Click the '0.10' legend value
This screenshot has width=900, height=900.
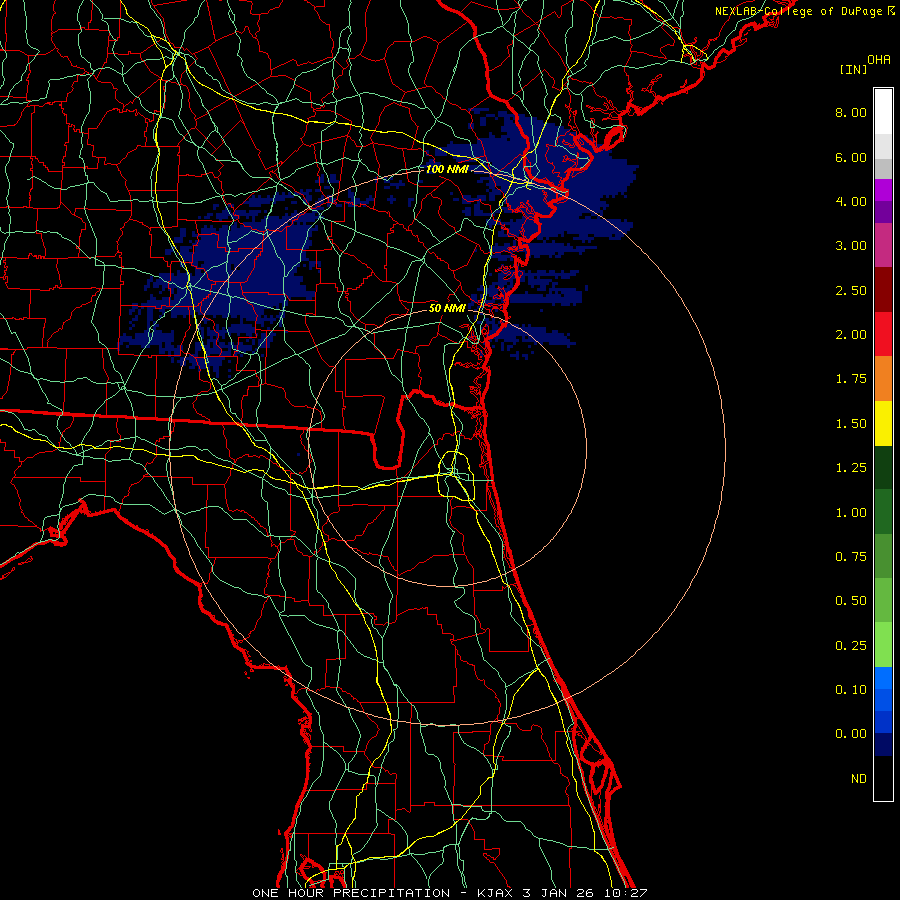point(851,690)
